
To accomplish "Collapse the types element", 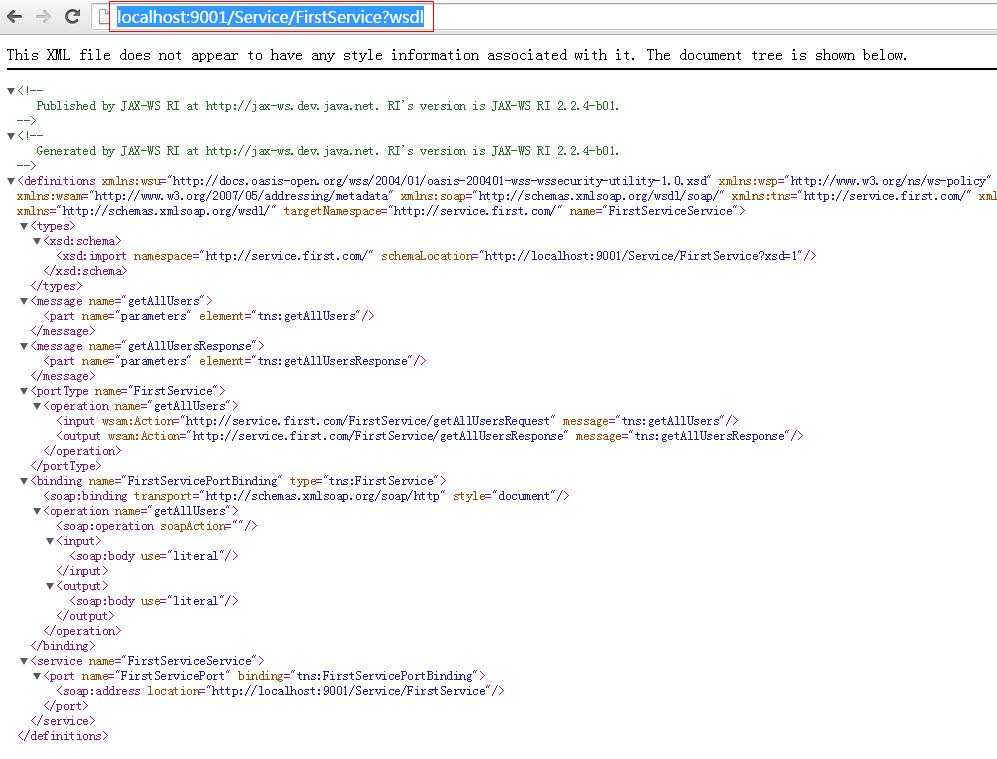I will (x=24, y=226).
